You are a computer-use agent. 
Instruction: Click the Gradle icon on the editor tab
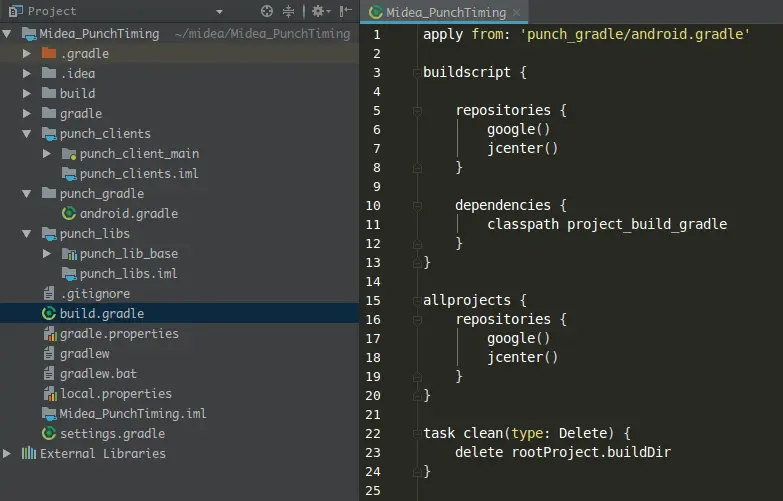(376, 12)
